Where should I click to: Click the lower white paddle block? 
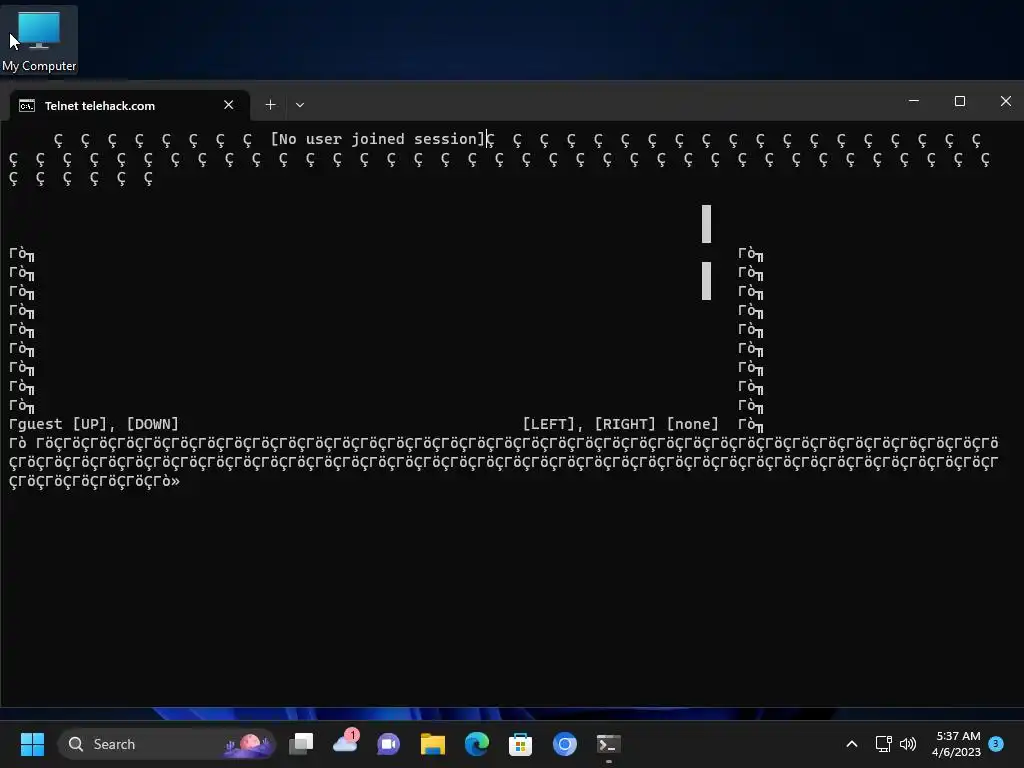click(706, 281)
